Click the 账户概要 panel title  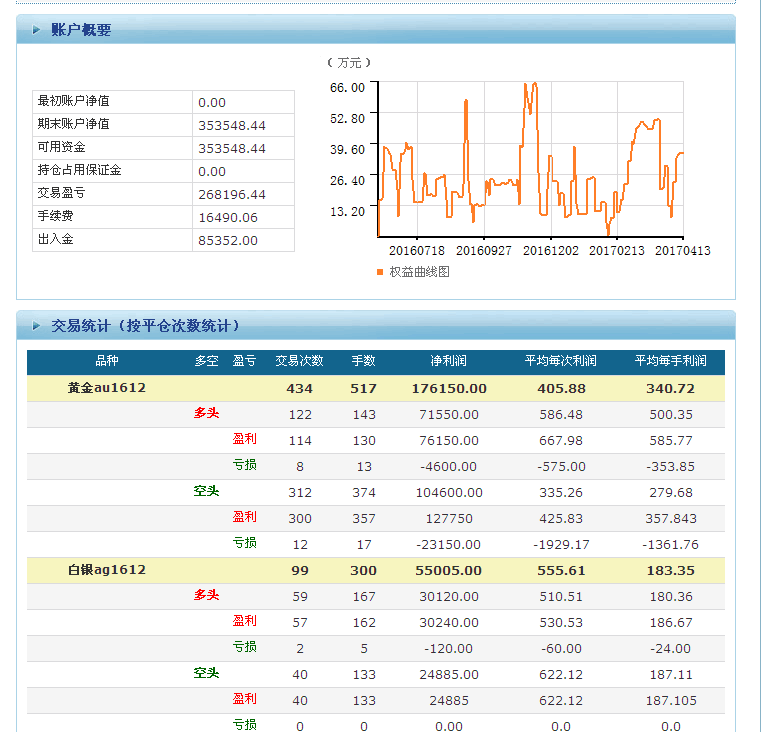81,30
